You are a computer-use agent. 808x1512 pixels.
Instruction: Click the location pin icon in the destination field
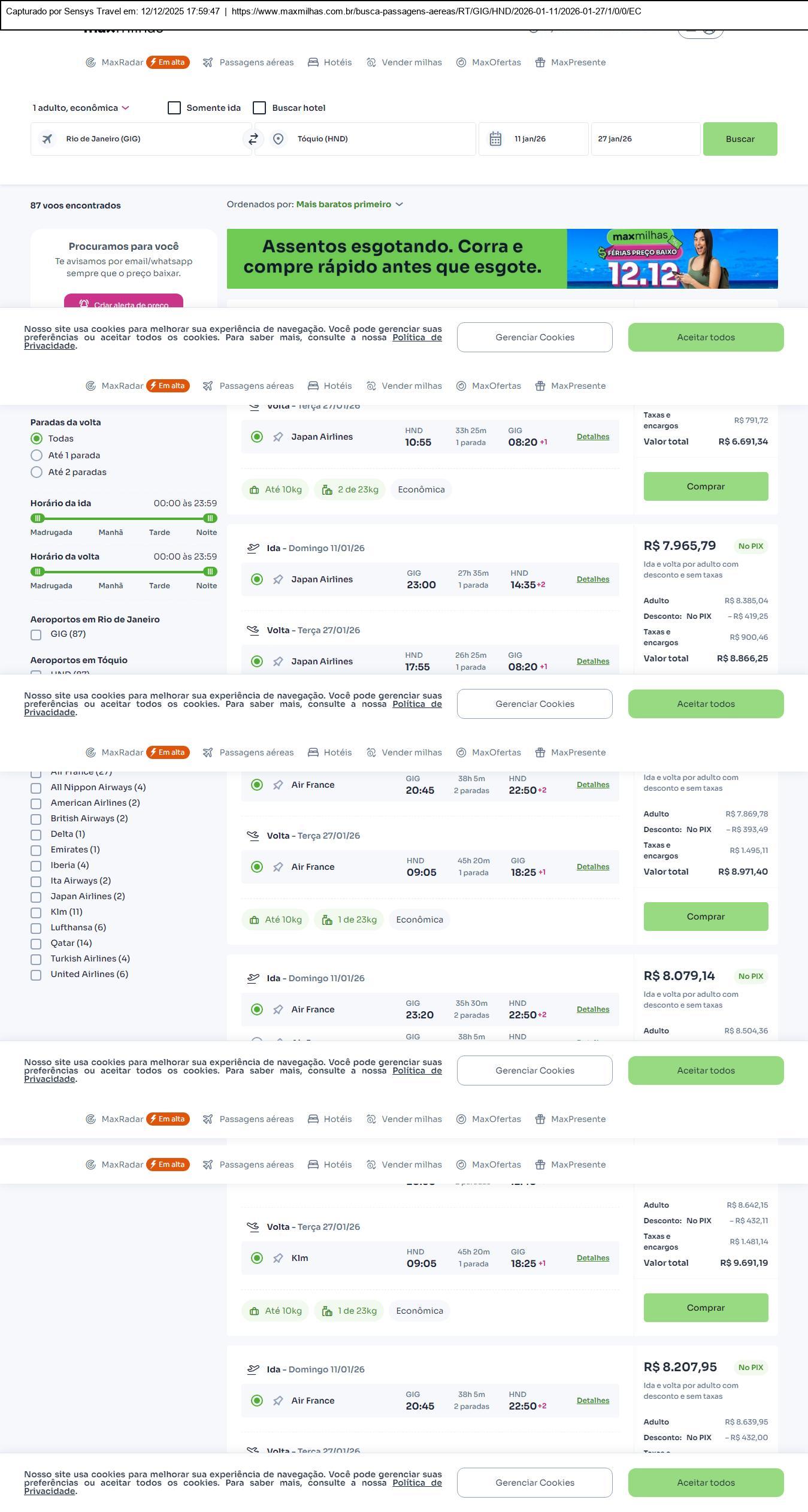coord(278,139)
